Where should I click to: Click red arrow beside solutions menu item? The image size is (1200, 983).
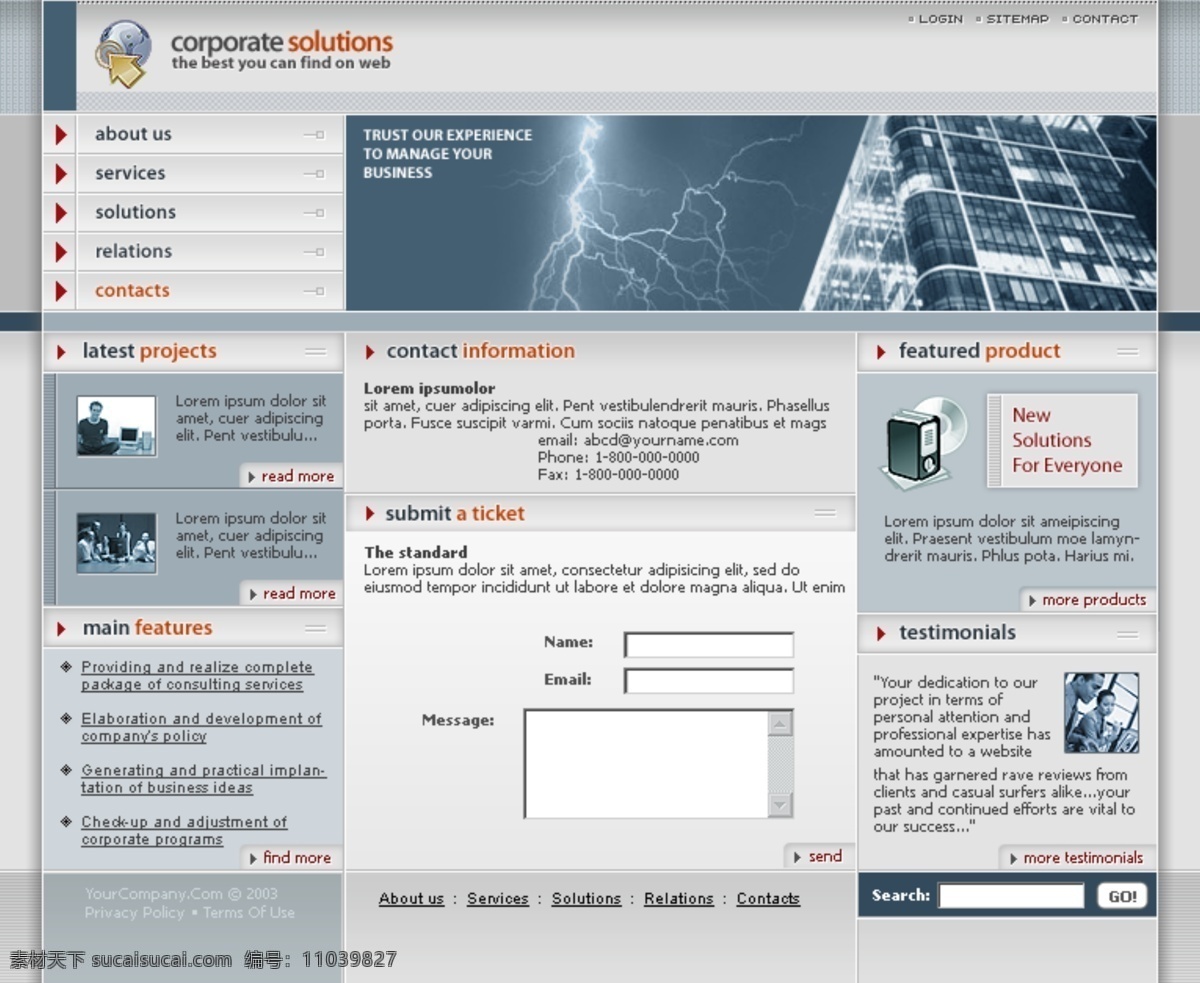click(x=61, y=212)
